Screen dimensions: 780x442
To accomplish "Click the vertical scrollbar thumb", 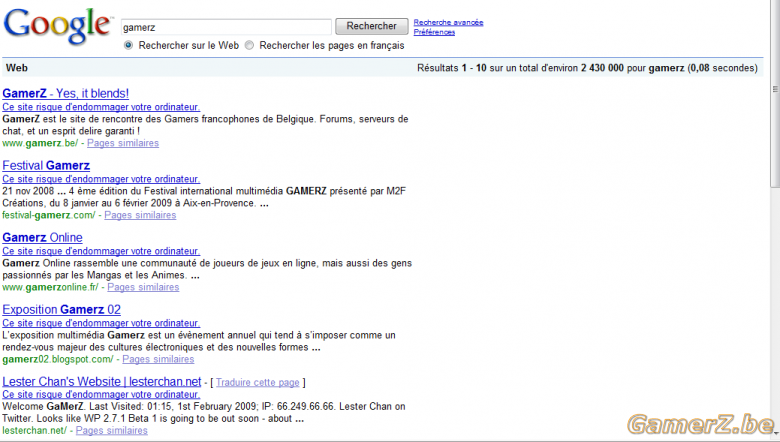I will tap(775, 94).
